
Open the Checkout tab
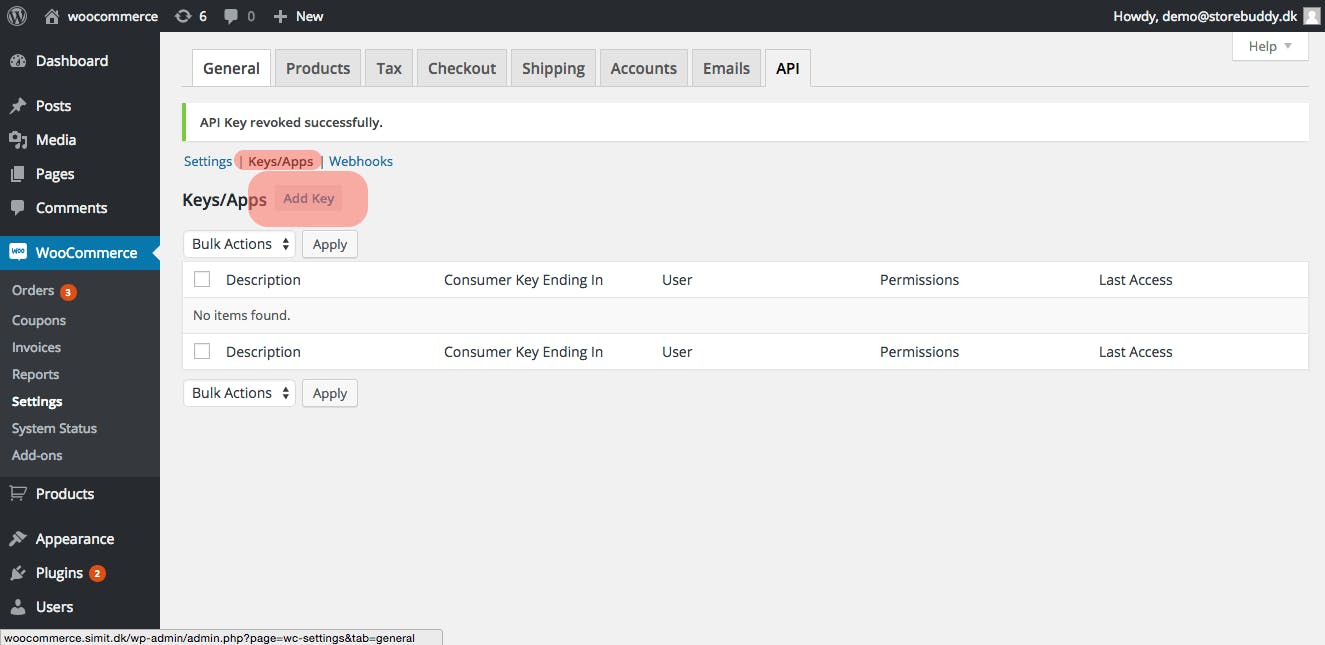(462, 68)
